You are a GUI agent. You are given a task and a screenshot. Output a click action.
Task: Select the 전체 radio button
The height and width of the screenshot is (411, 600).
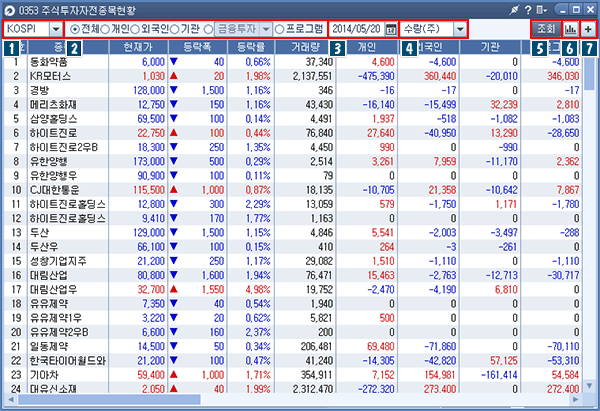[75, 29]
